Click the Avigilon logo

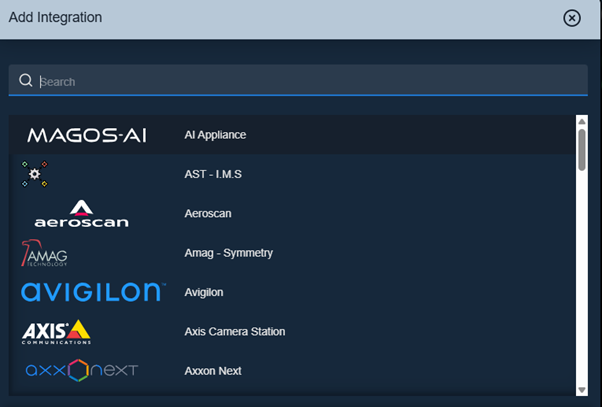click(x=93, y=292)
